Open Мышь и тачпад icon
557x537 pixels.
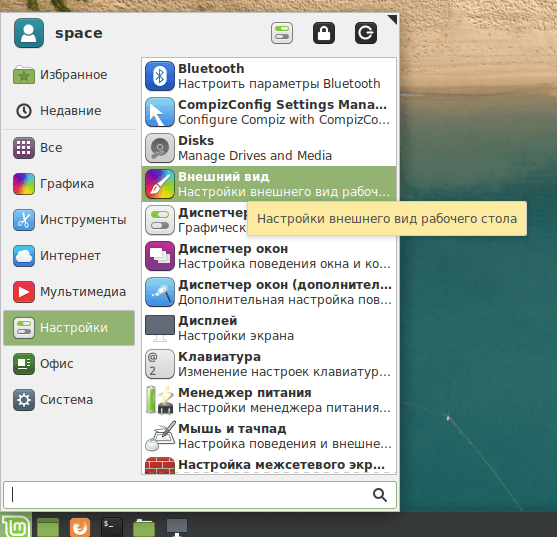(160, 436)
